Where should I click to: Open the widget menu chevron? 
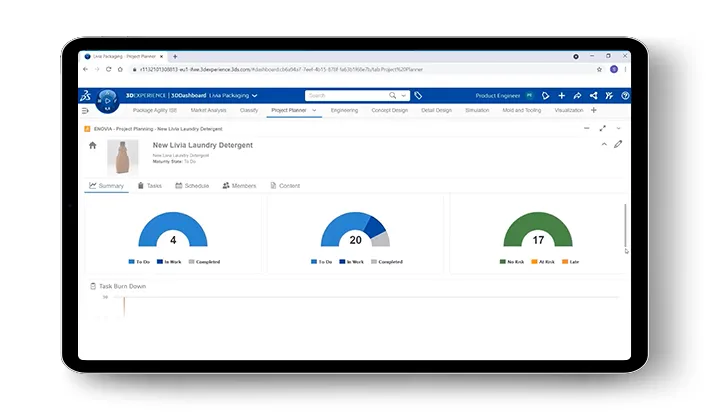[618, 129]
